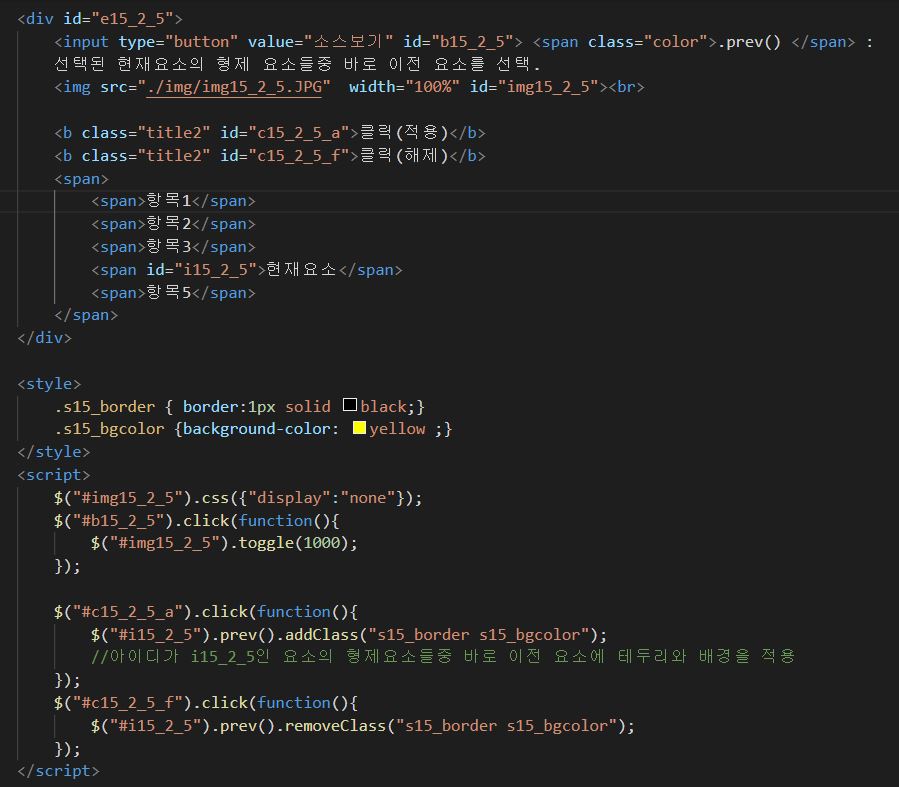This screenshot has height=787, width=899.
Task: Click the id="c15_2_5_f" attribute in the b tag
Action: point(285,156)
